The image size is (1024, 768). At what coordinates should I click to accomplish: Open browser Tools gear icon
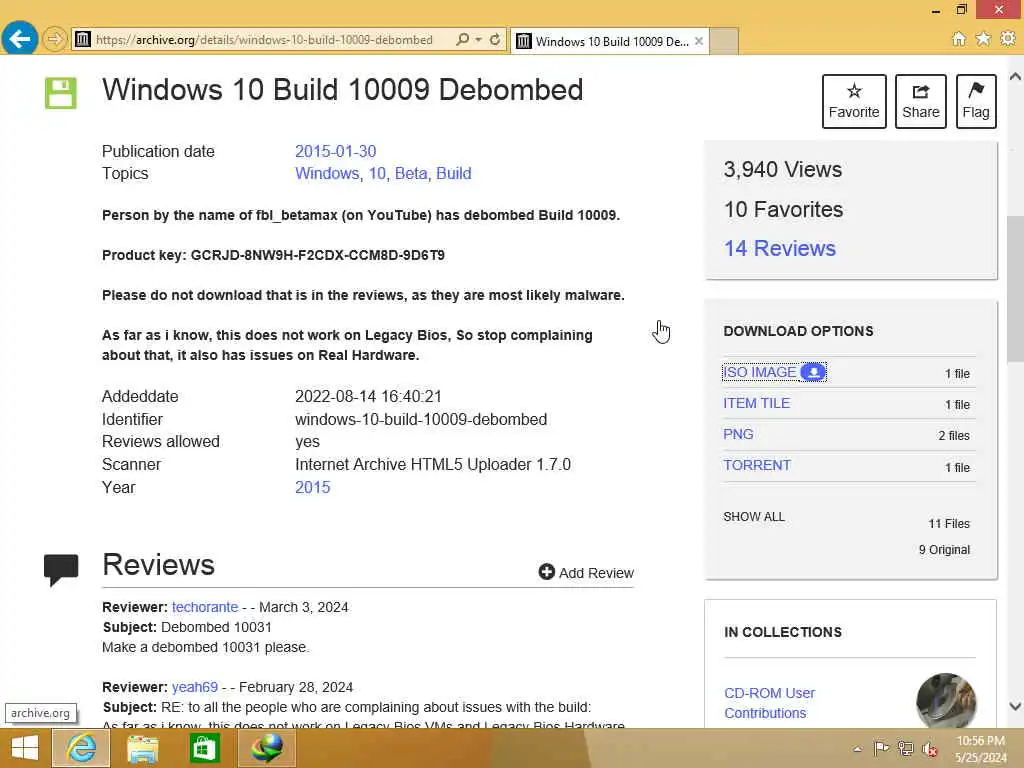(x=1008, y=39)
